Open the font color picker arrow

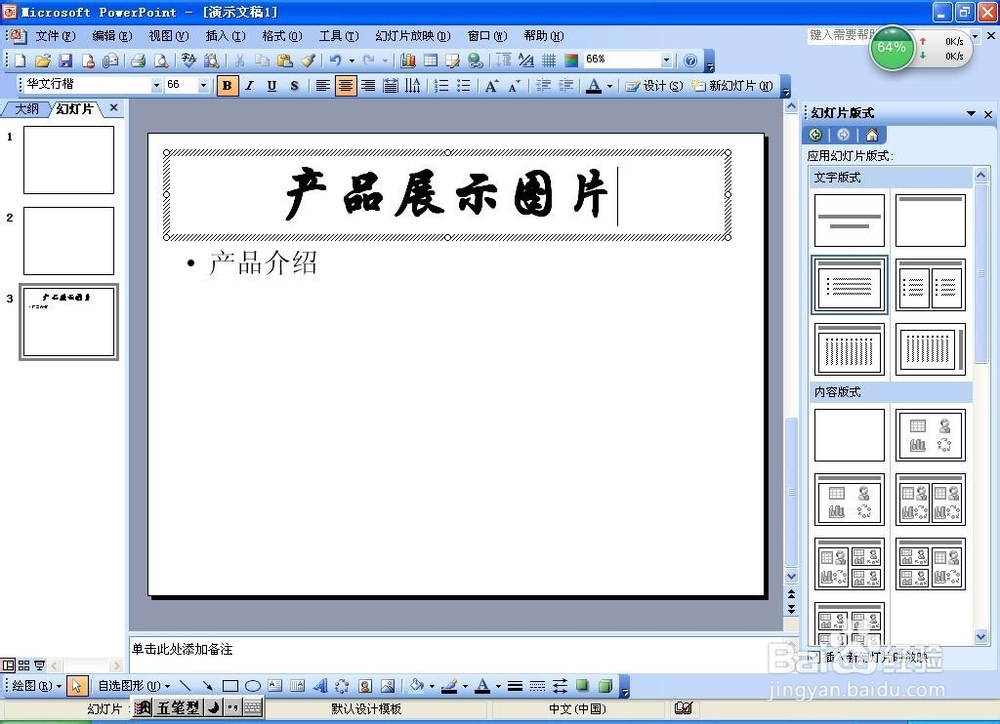click(610, 85)
